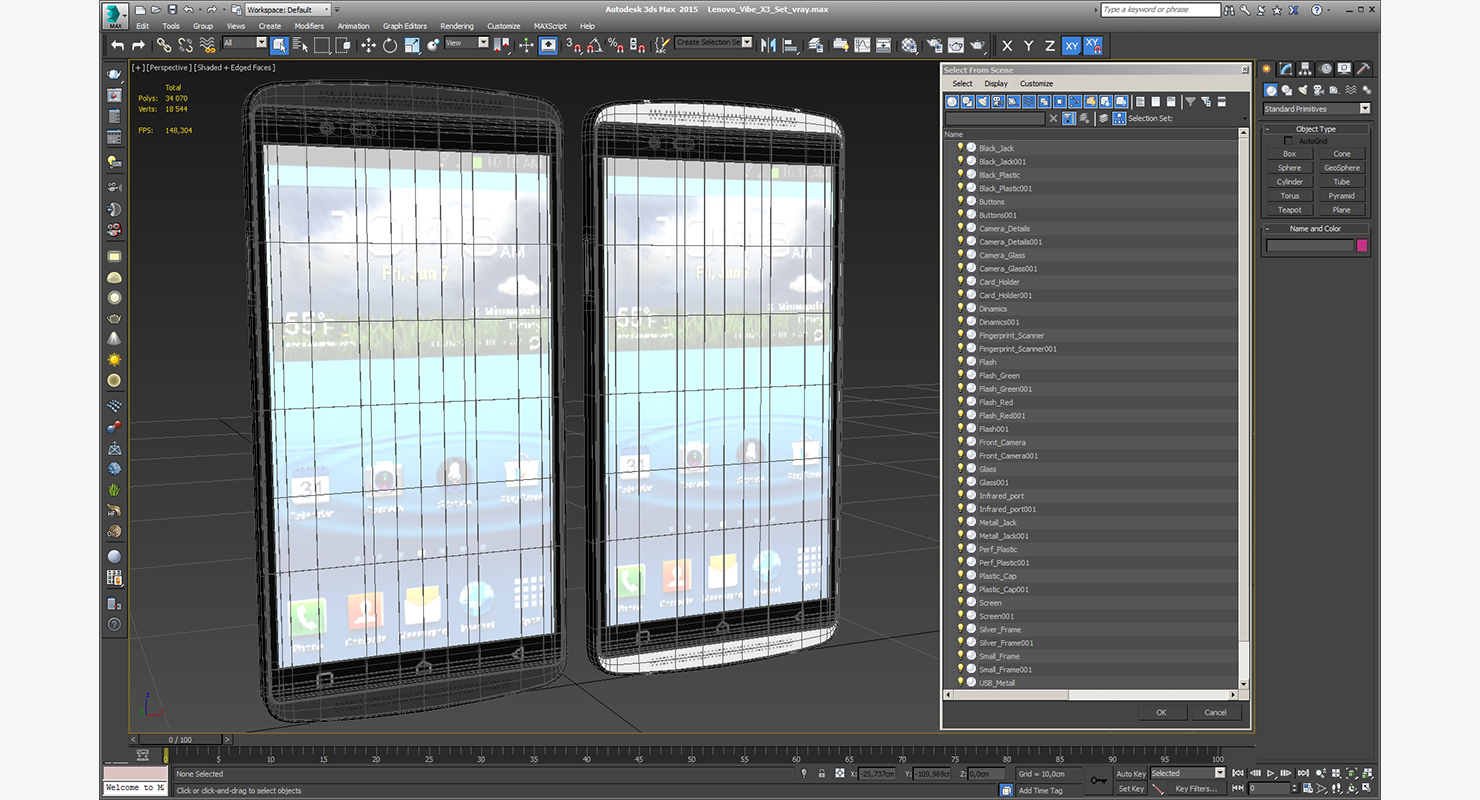Click the Set Keys key icon
This screenshot has height=800, width=1480.
[x=1099, y=780]
